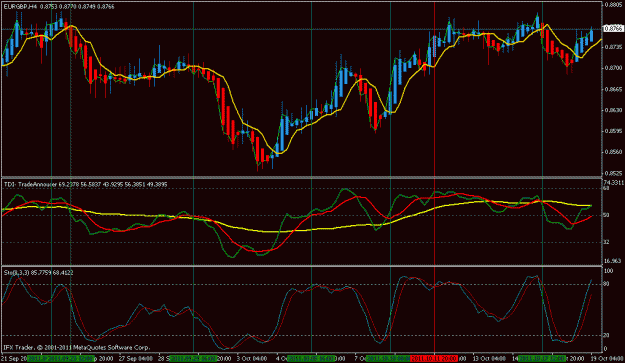Click the 0.8595 price axis label
The height and width of the screenshot is (363, 625).
(613, 131)
